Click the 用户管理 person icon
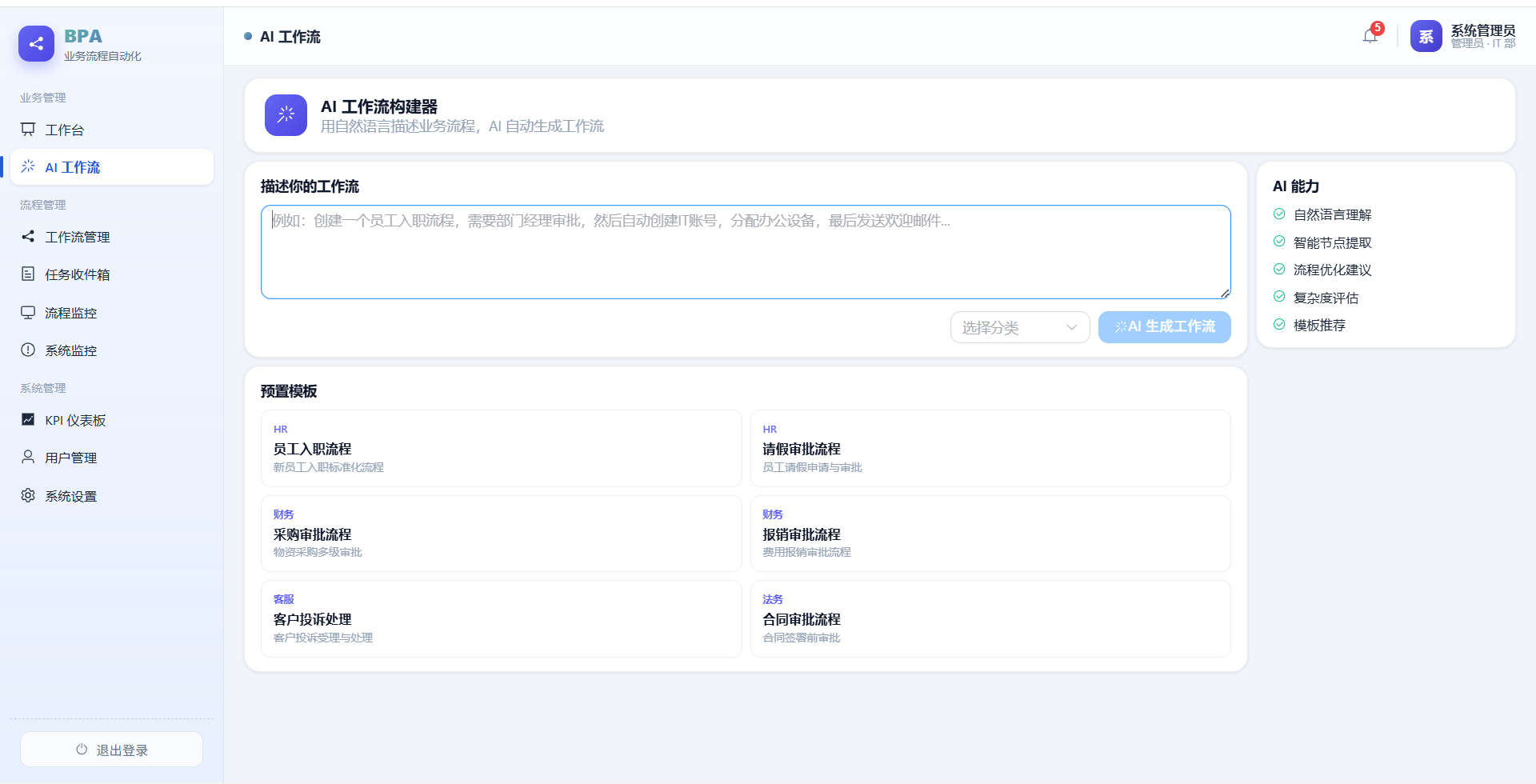 28,457
